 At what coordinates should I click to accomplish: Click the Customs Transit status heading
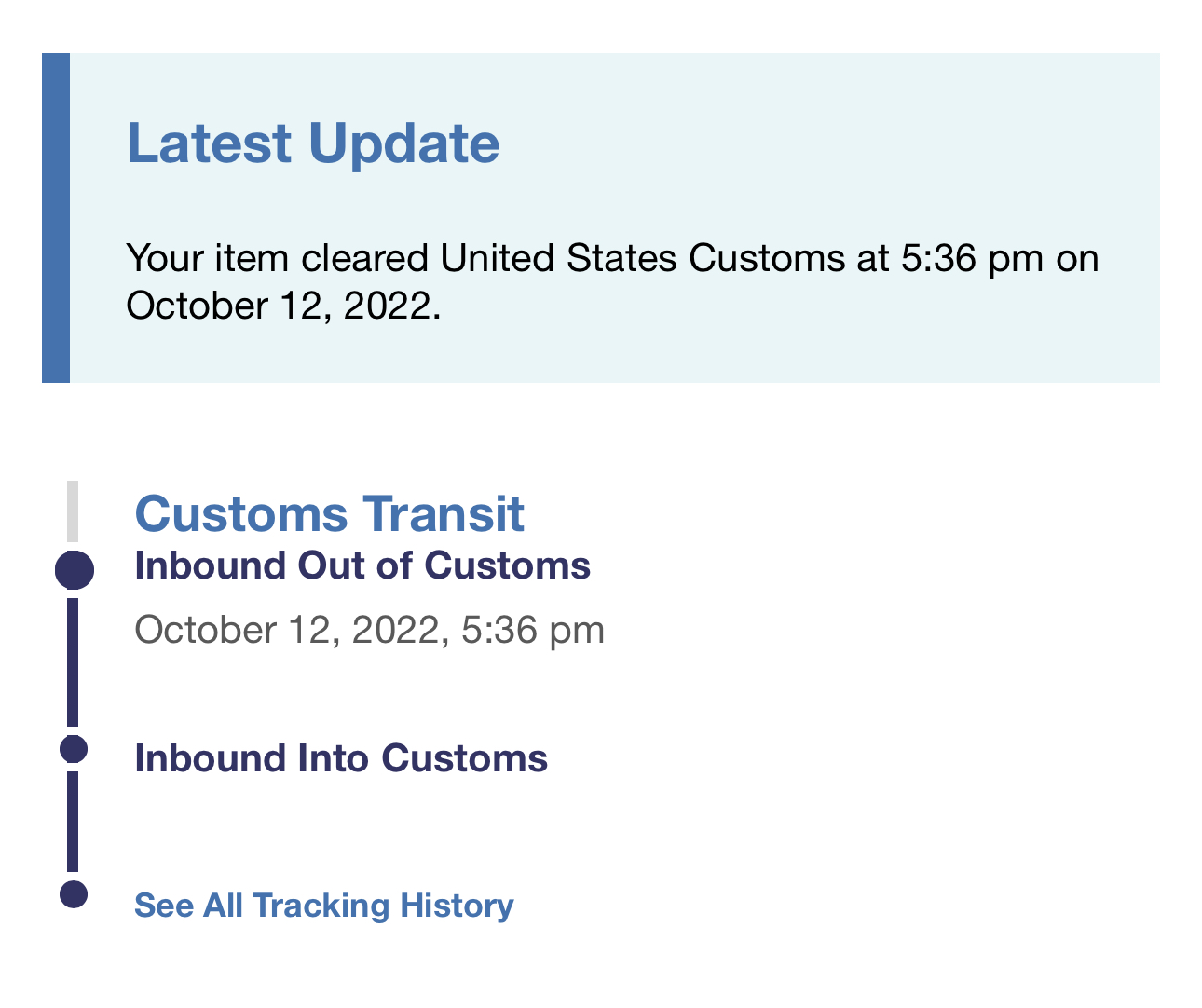point(330,513)
